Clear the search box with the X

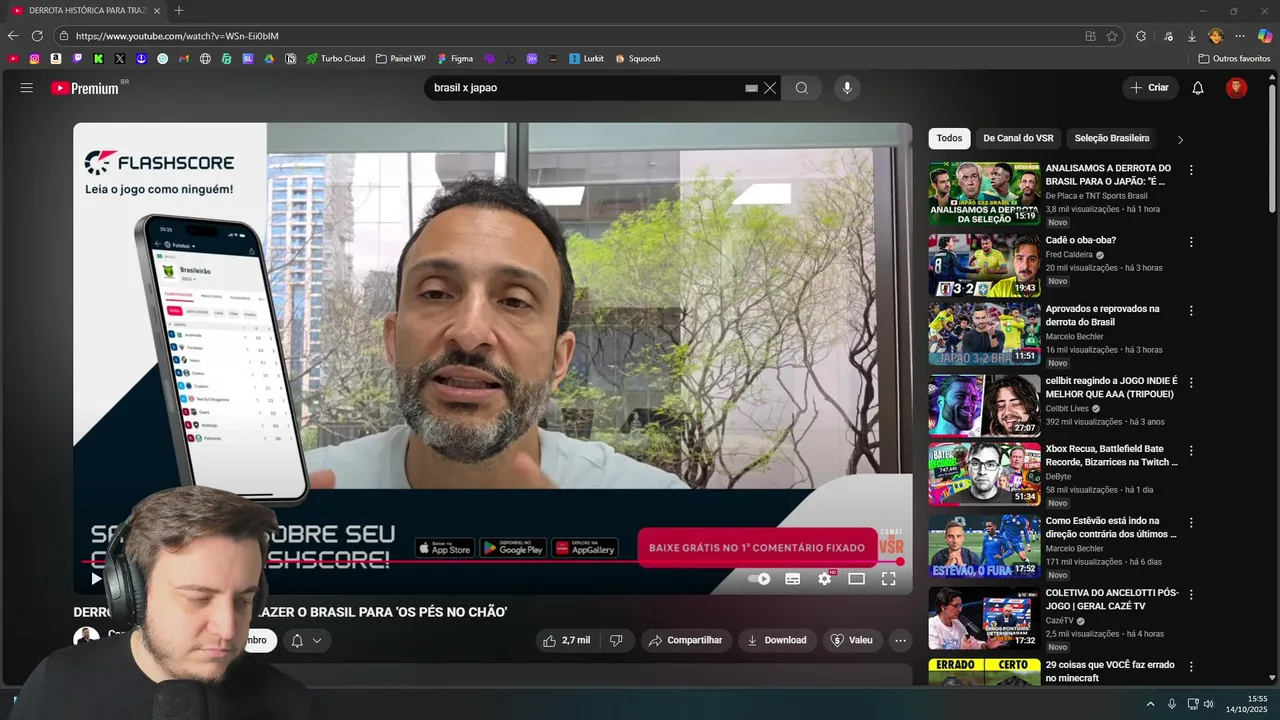click(x=770, y=88)
